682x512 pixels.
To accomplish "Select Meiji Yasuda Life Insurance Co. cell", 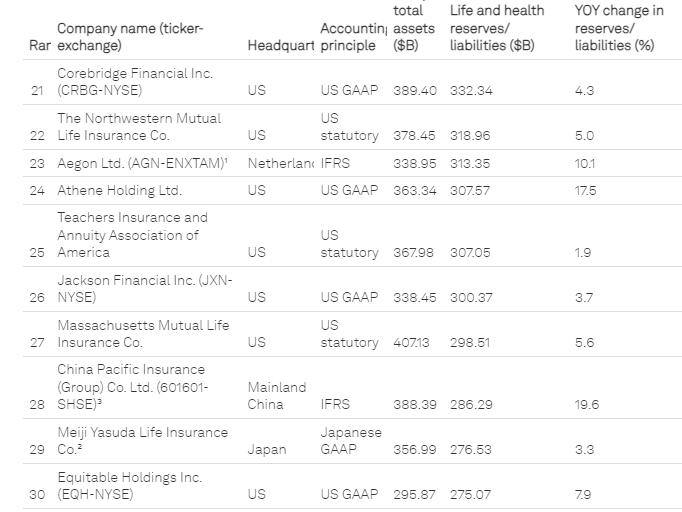I will coord(142,441).
